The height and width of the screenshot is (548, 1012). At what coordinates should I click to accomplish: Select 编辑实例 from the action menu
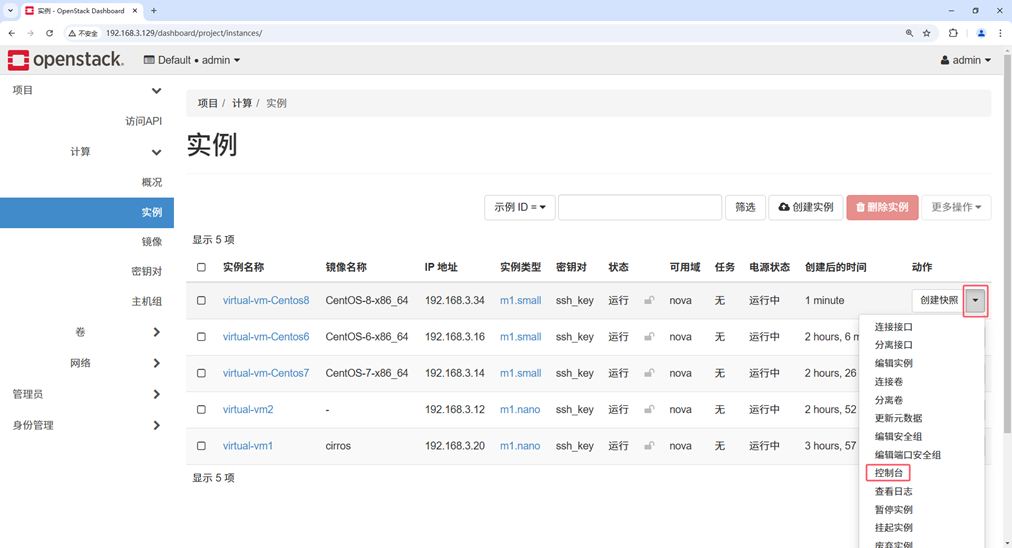point(893,363)
